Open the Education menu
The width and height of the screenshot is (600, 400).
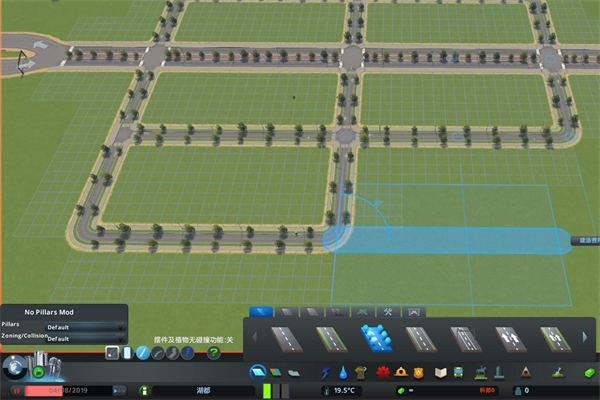[440, 372]
